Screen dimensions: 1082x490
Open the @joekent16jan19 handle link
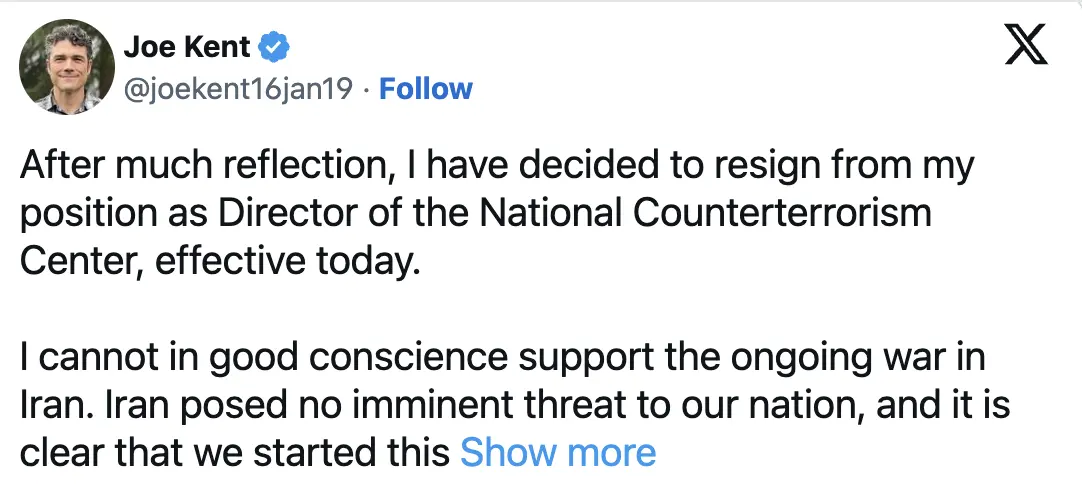(x=237, y=88)
